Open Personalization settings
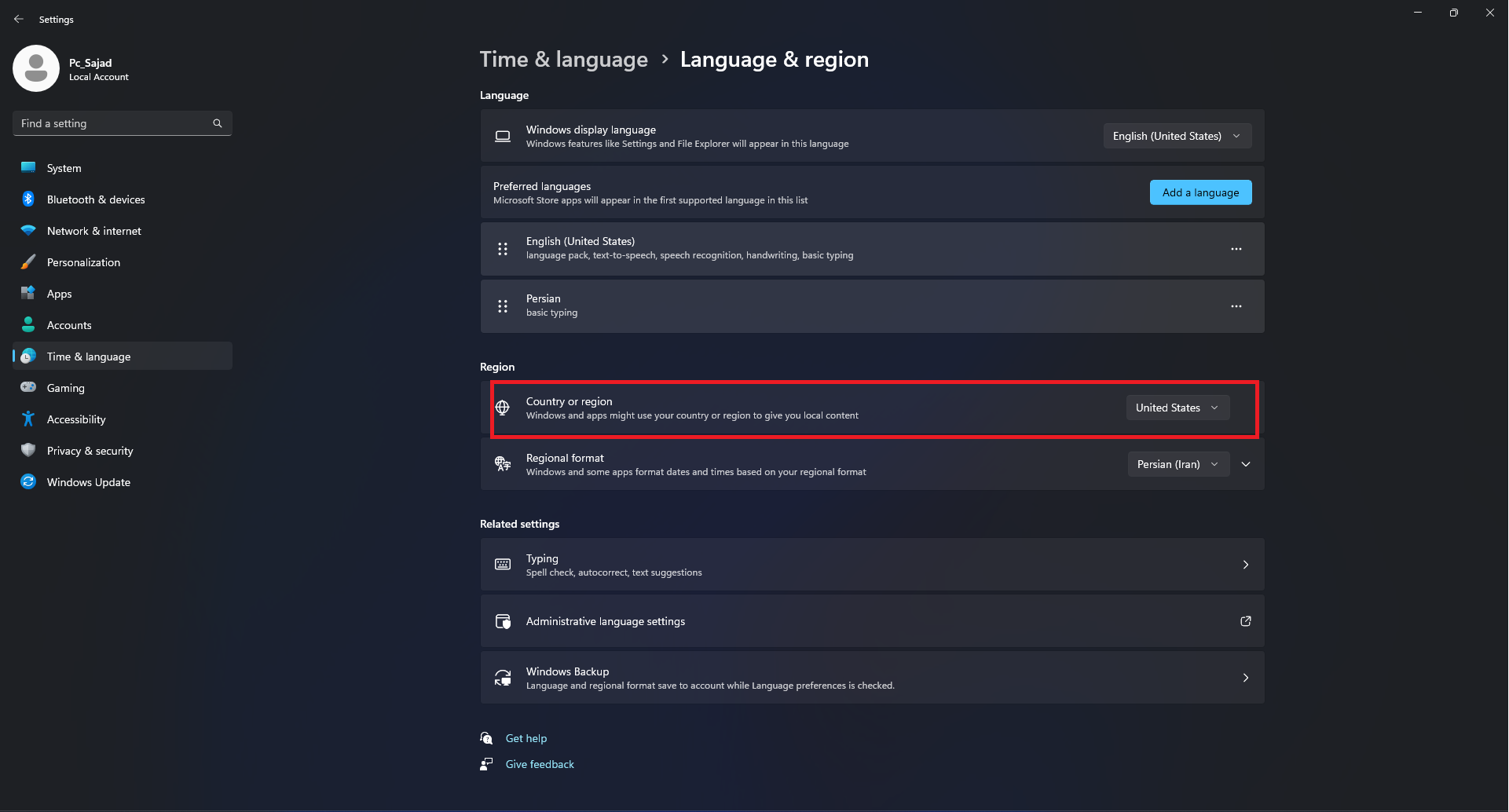 click(x=123, y=262)
